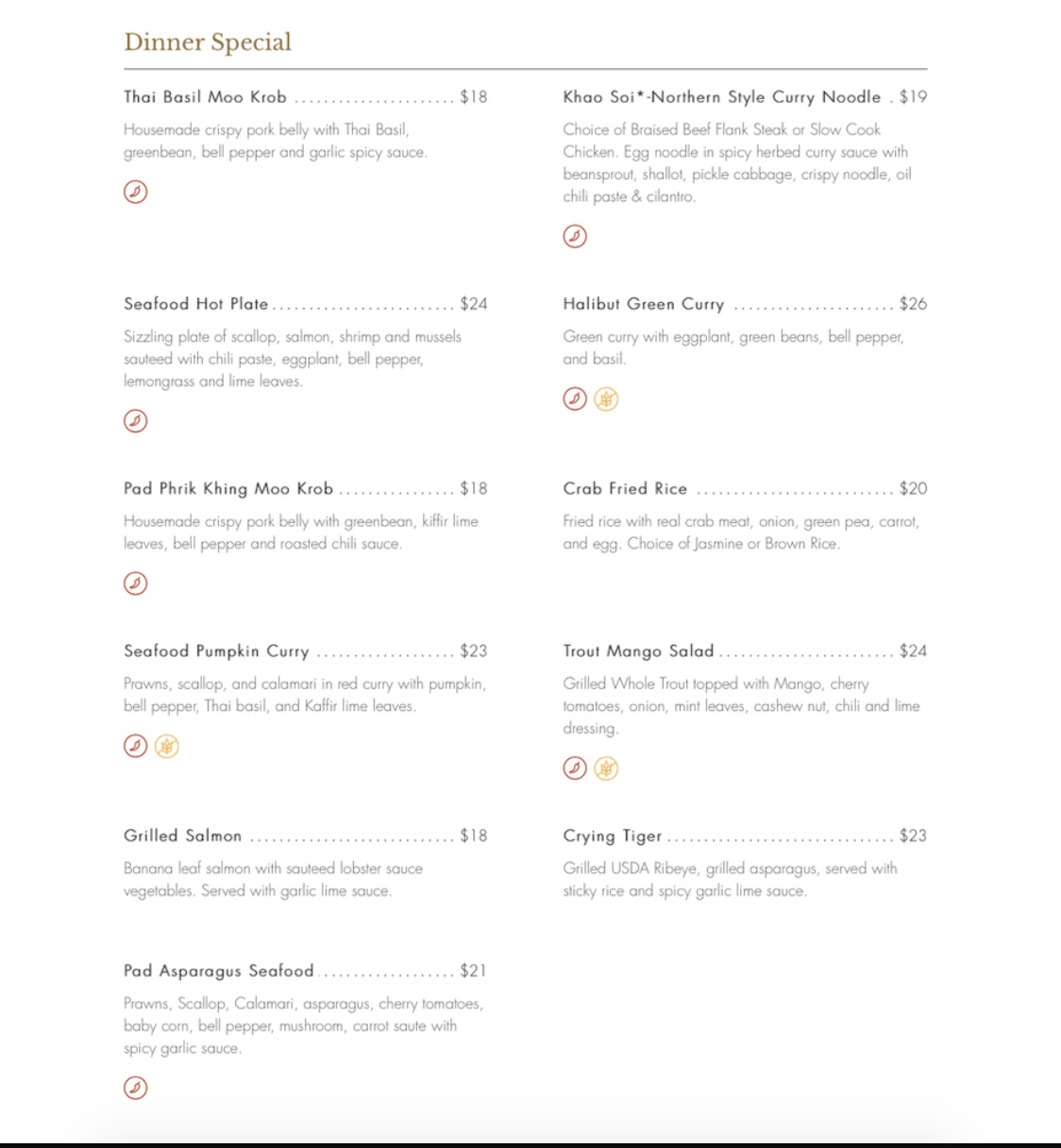Click the $21 price of Pad Asparagus Seafood
This screenshot has width=1061, height=1148.
473,971
